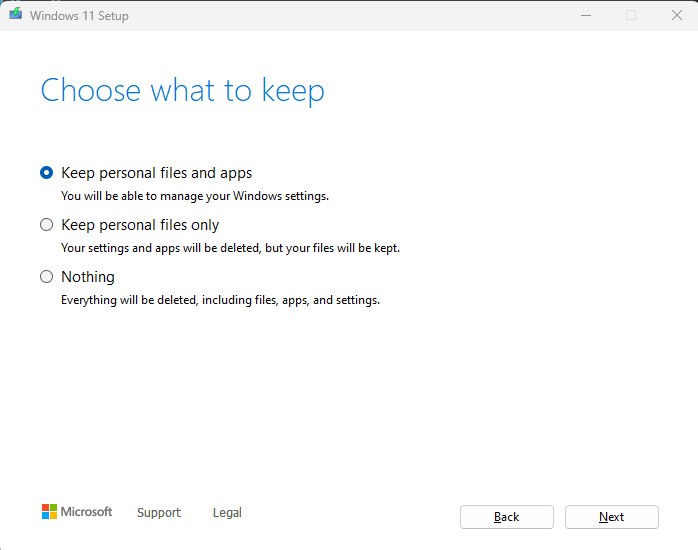Go Back to previous setup step

coord(507,517)
